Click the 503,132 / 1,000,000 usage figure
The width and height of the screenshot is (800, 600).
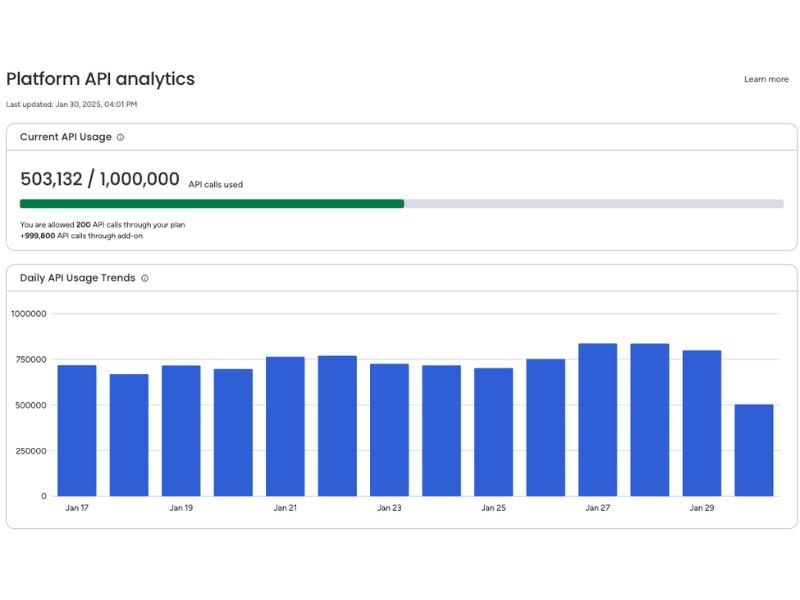point(100,179)
